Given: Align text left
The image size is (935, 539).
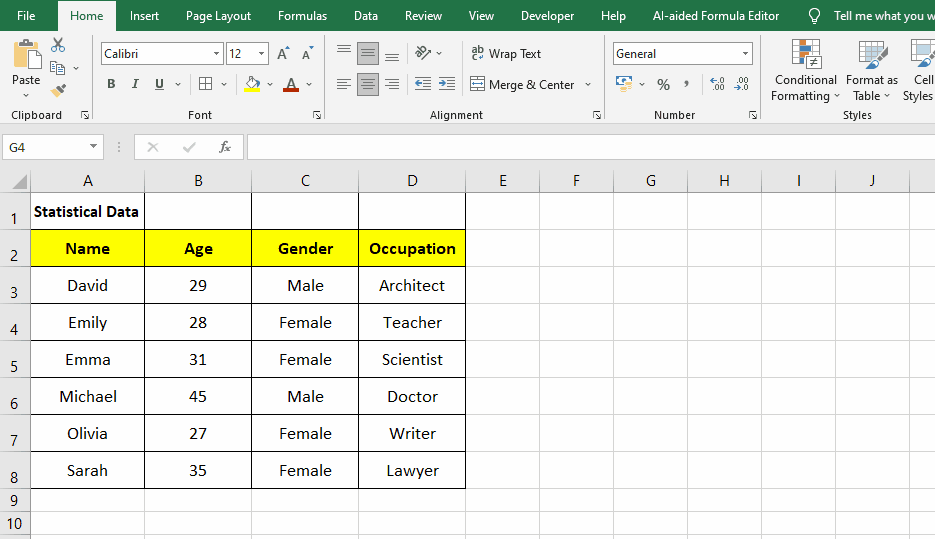Looking at the screenshot, I should click(343, 84).
